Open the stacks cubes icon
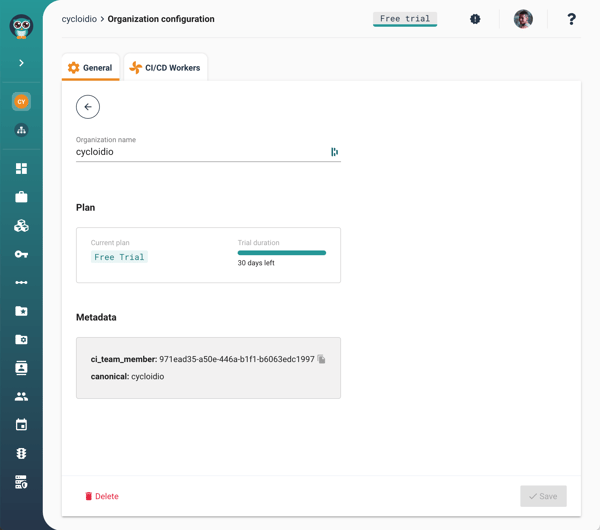 tap(21, 226)
